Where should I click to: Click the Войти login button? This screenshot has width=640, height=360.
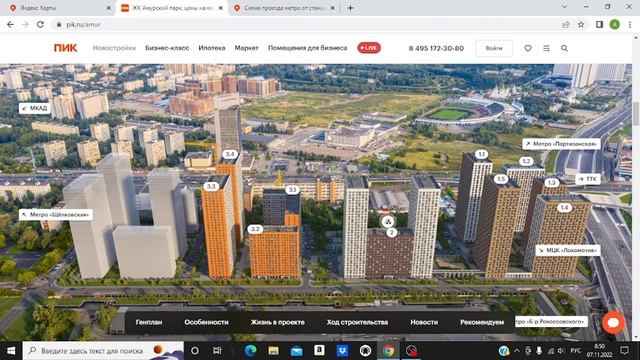pos(494,48)
